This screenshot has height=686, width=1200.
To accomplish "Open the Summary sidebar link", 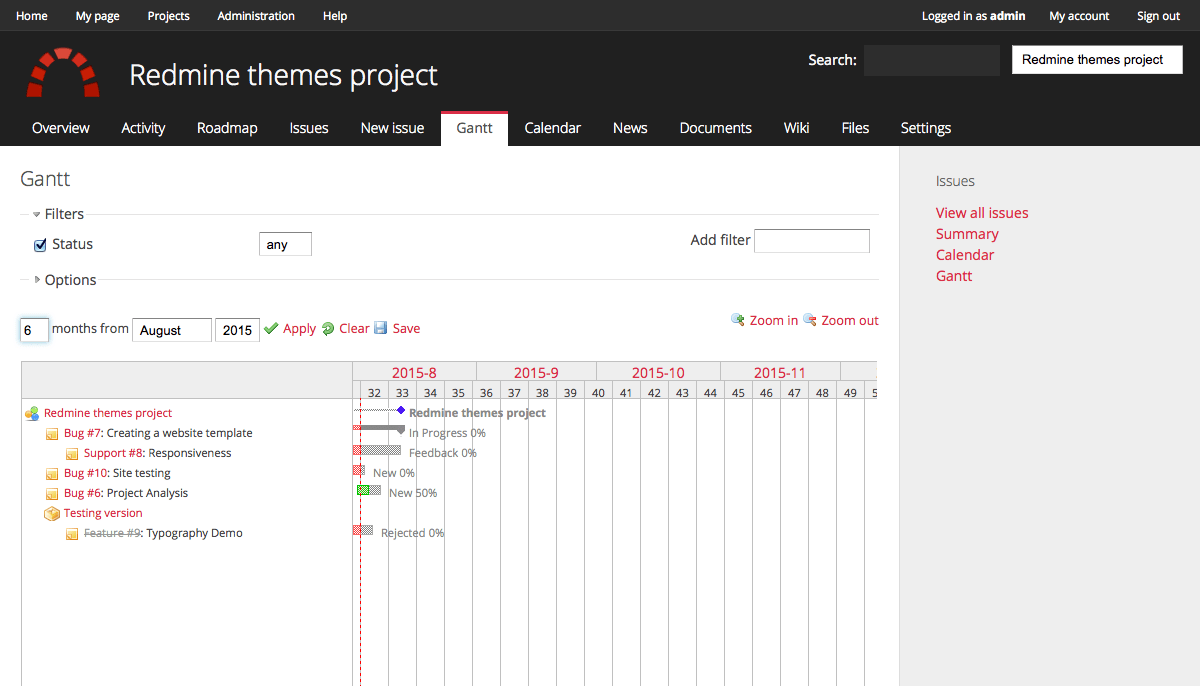I will point(967,234).
